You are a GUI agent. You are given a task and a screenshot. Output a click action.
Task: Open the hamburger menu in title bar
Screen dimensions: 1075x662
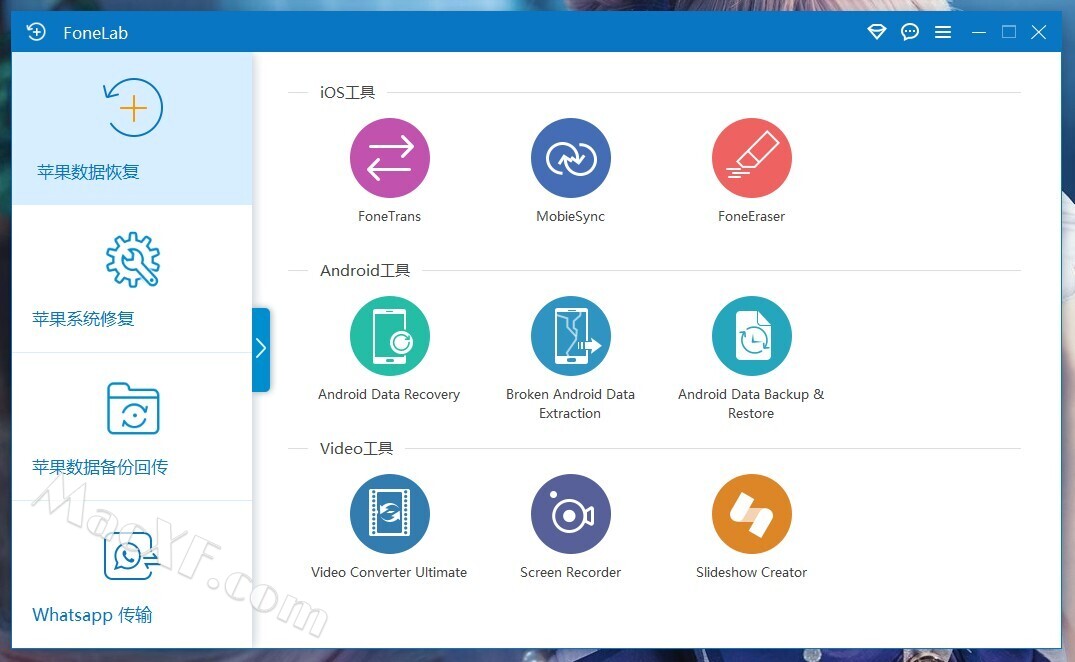942,32
